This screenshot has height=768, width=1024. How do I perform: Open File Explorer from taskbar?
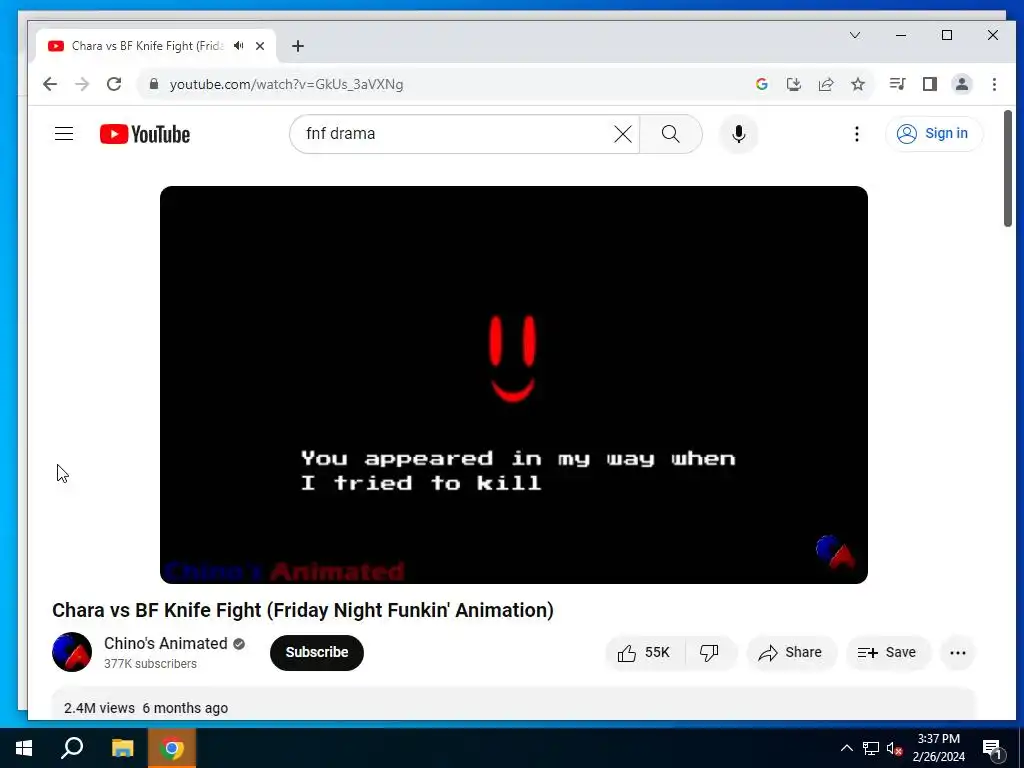pos(122,748)
